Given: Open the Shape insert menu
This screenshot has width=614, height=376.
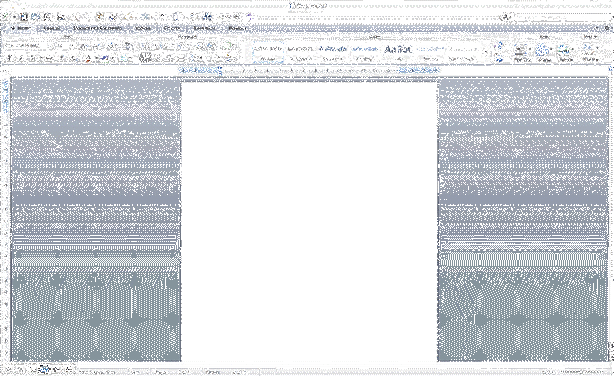Looking at the screenshot, I should click(544, 53).
